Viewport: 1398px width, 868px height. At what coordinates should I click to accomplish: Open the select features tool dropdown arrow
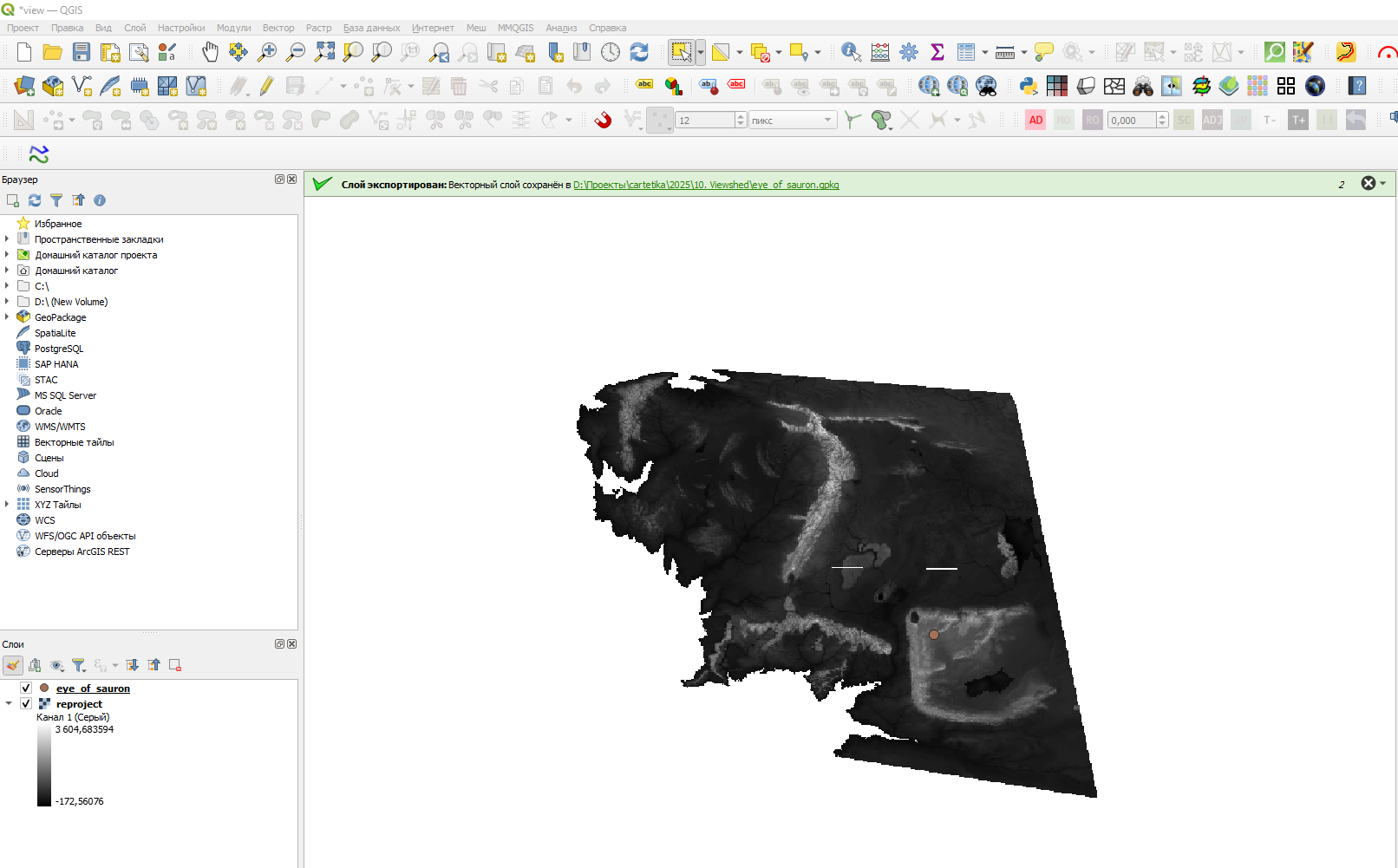(700, 52)
